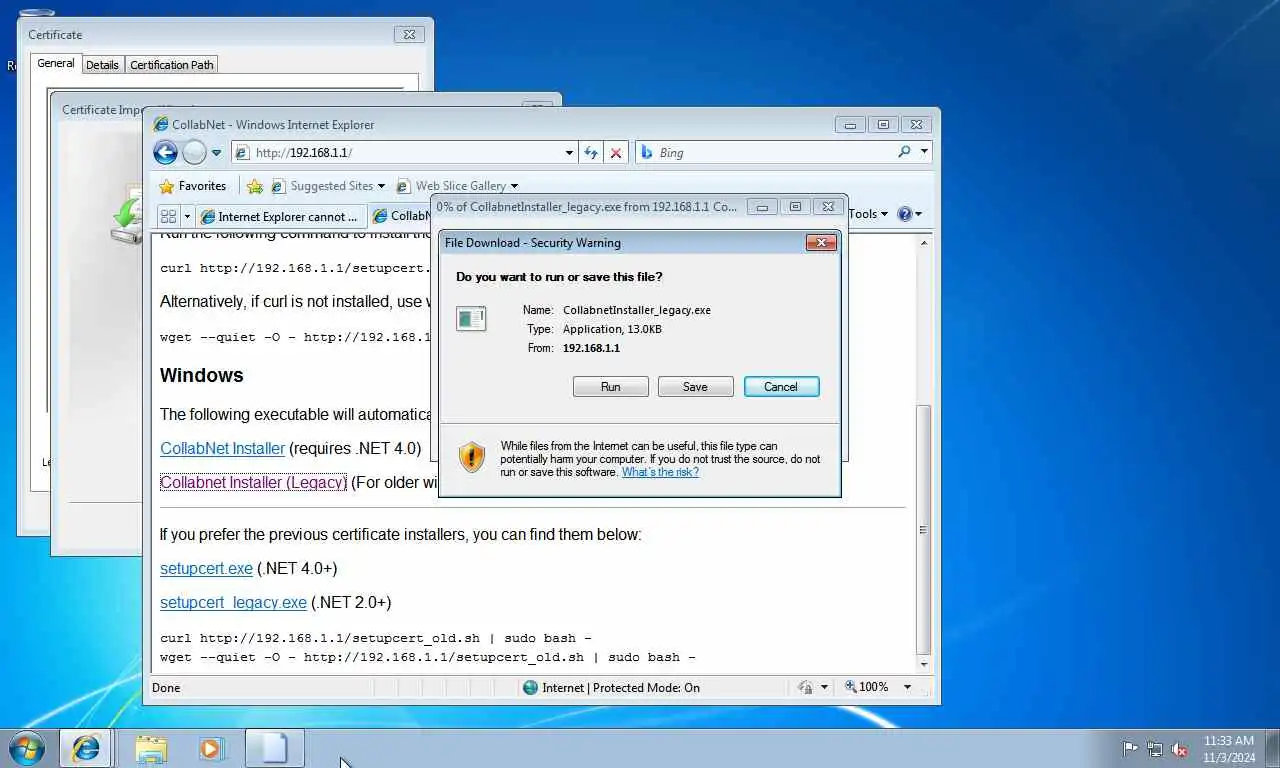Click the yellow security shield warning icon

pyautogui.click(x=472, y=457)
